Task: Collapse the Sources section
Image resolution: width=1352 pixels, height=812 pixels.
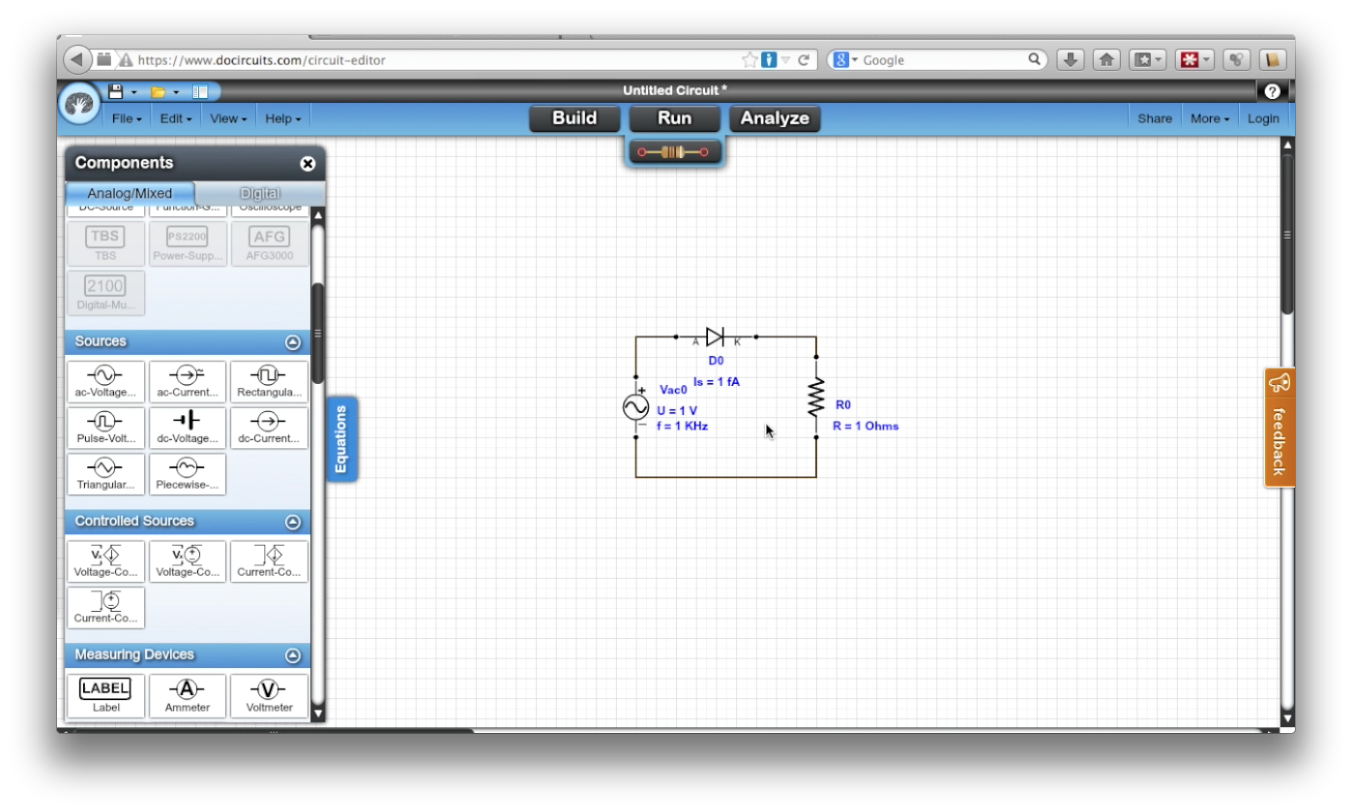Action: (x=293, y=342)
